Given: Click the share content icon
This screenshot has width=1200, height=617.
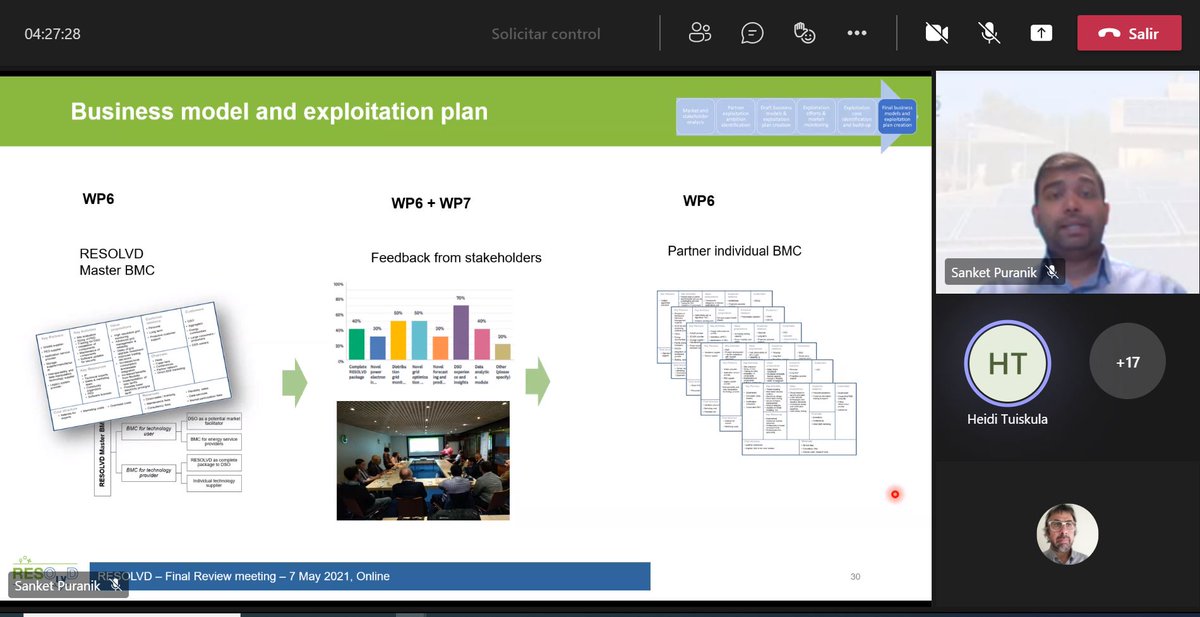Looking at the screenshot, I should pos(1041,32).
